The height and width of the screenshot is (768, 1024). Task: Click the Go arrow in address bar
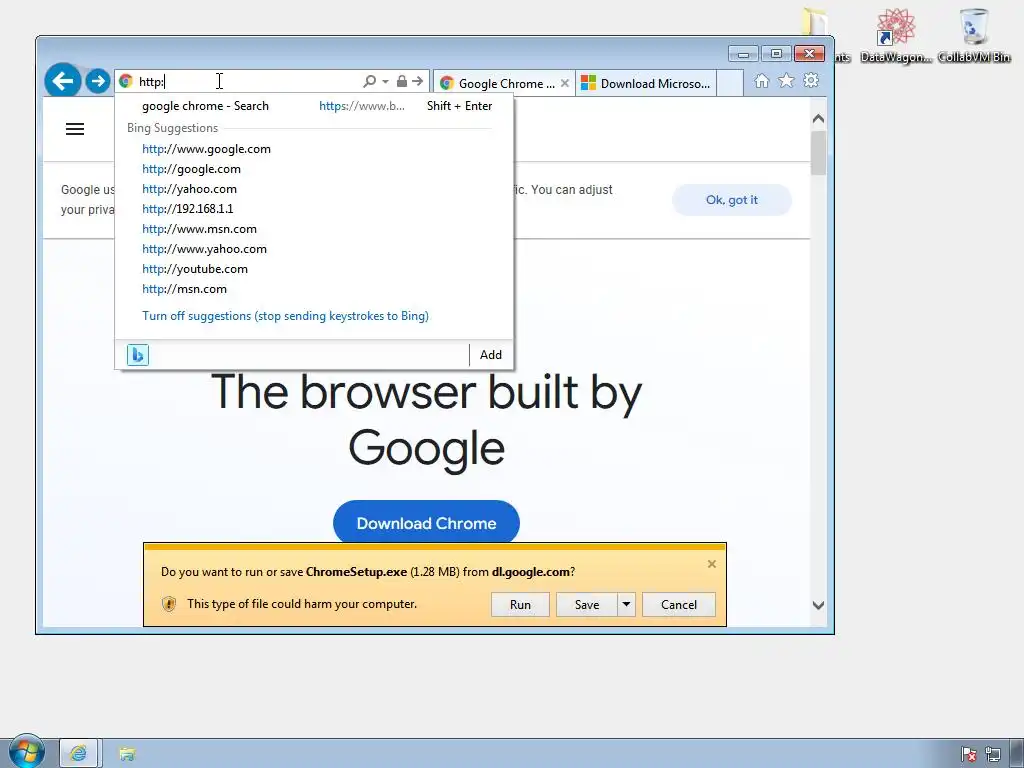coord(418,81)
